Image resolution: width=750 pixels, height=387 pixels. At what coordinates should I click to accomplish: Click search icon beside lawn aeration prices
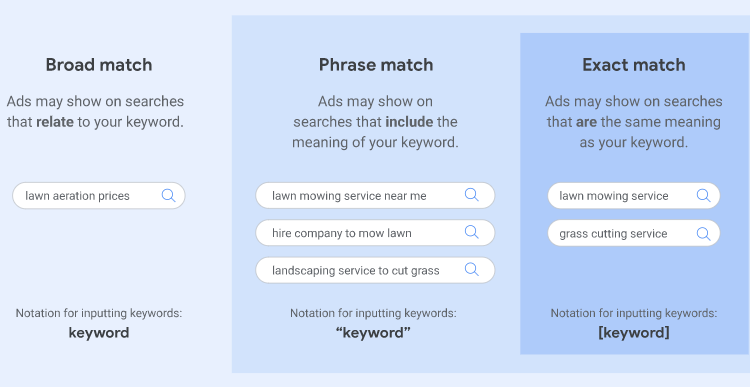(168, 195)
